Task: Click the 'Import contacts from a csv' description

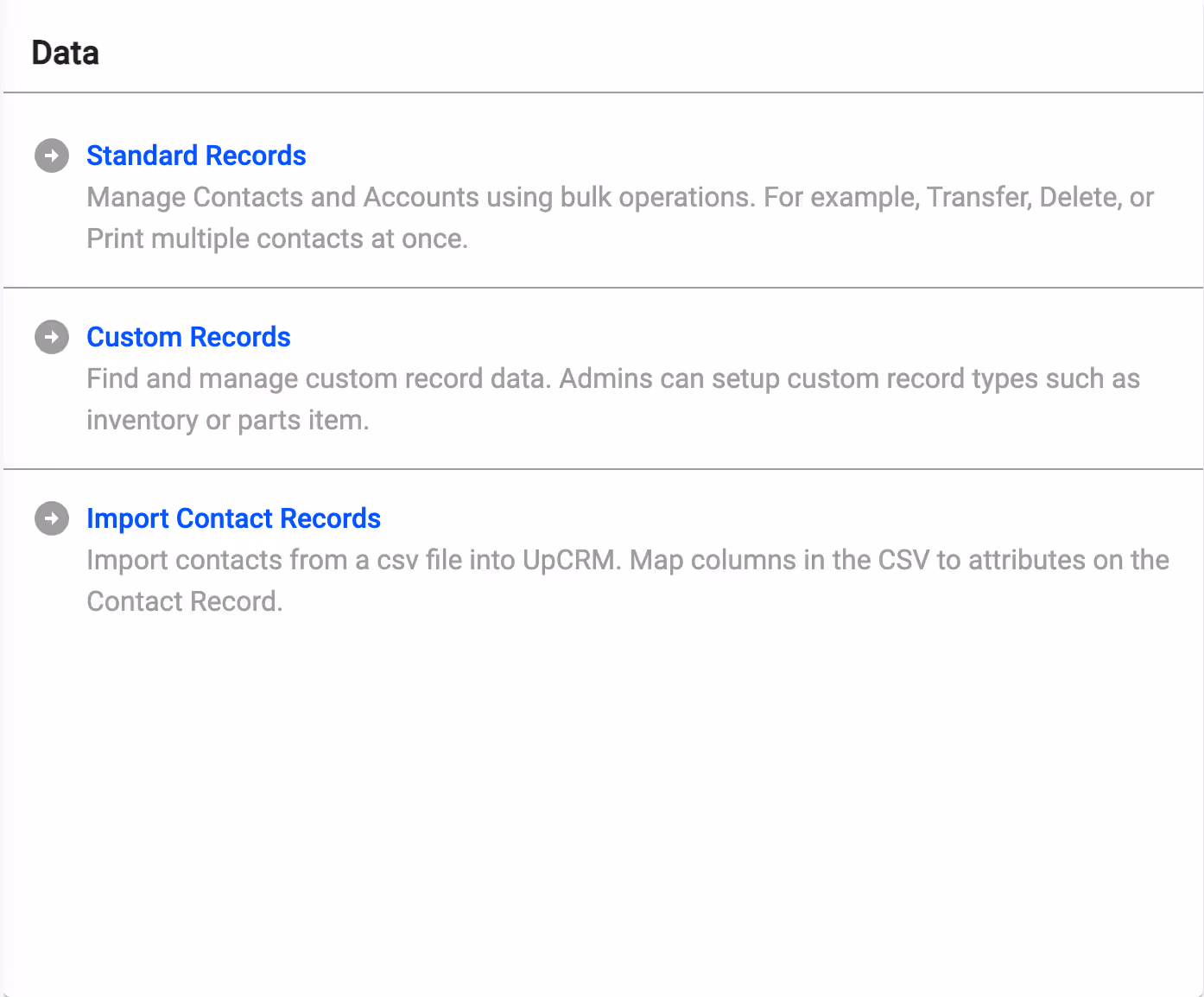Action: pyautogui.click(x=302, y=561)
